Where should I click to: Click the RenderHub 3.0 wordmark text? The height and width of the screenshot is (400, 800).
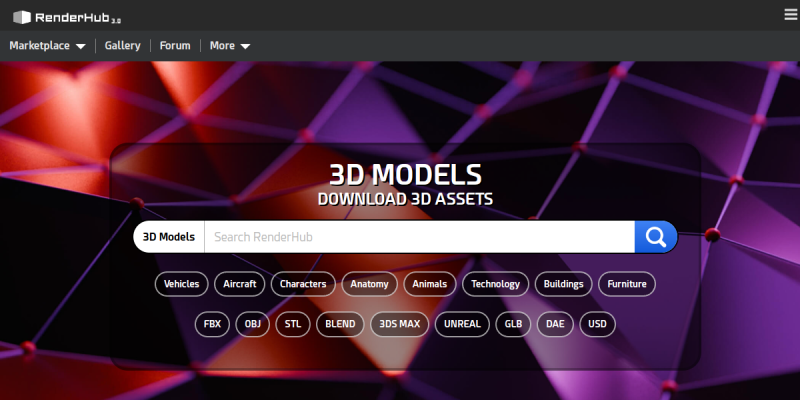click(78, 18)
